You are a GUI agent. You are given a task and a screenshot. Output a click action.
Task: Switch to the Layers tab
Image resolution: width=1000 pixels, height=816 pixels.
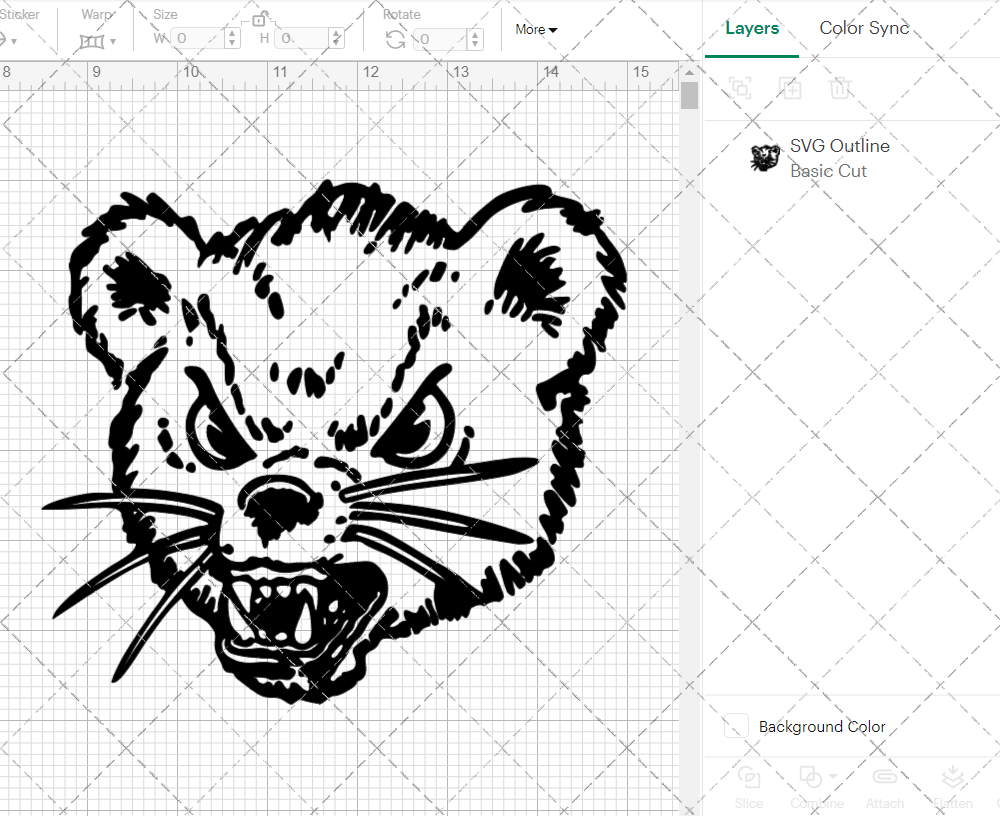coord(752,28)
